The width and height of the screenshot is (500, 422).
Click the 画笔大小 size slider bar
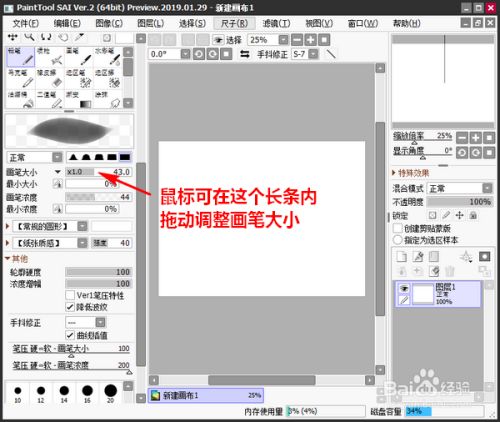[99, 172]
